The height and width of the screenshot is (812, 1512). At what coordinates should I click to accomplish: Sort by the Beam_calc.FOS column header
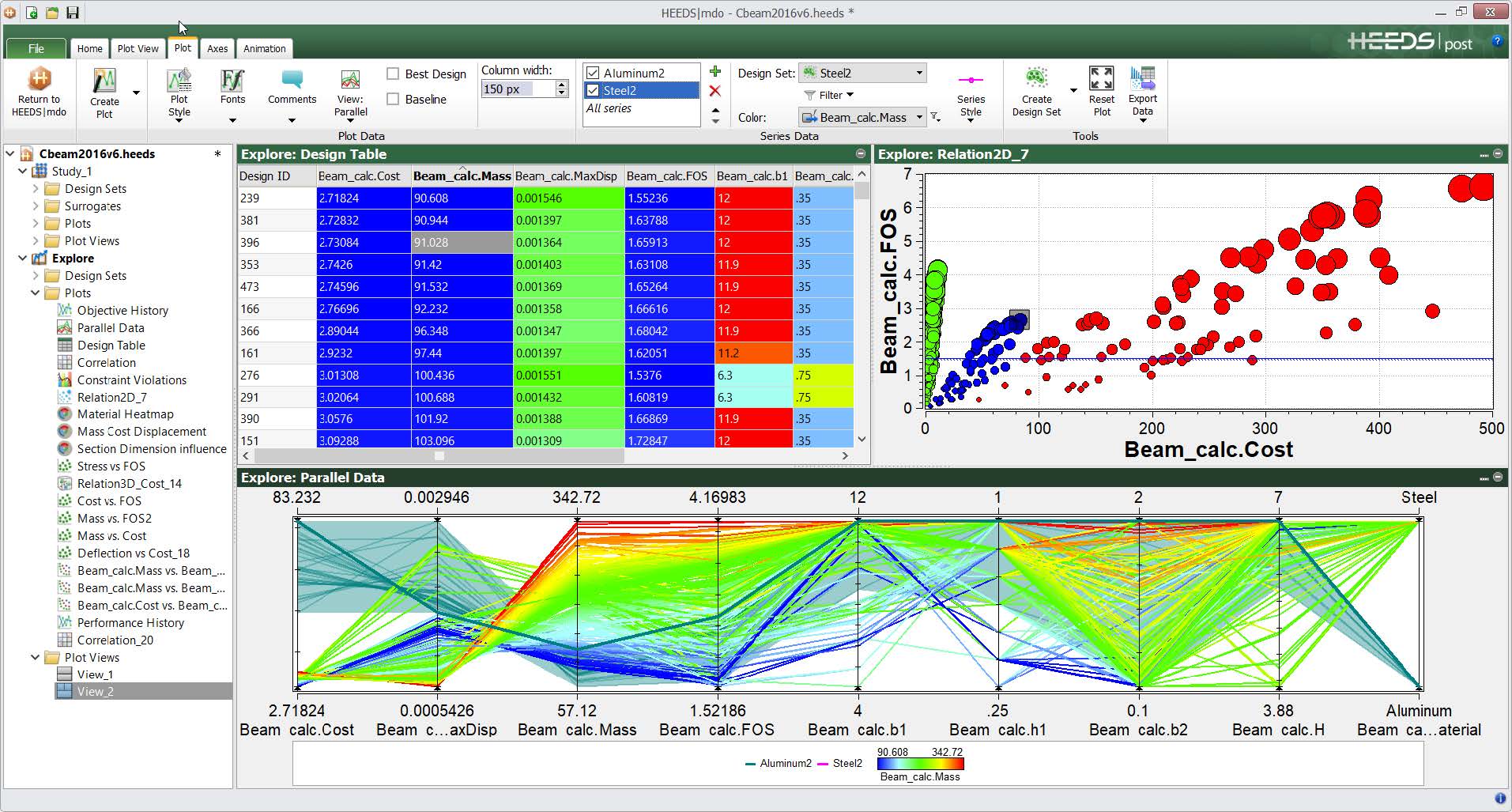click(x=669, y=176)
